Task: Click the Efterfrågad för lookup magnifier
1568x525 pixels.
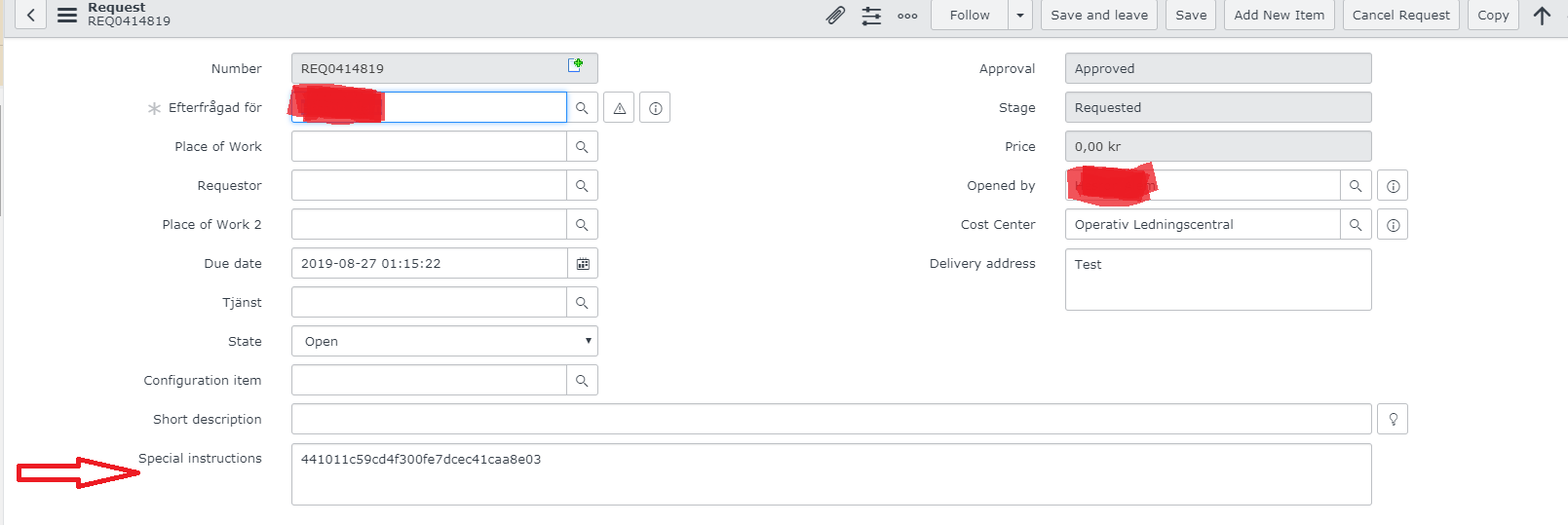Action: point(582,107)
